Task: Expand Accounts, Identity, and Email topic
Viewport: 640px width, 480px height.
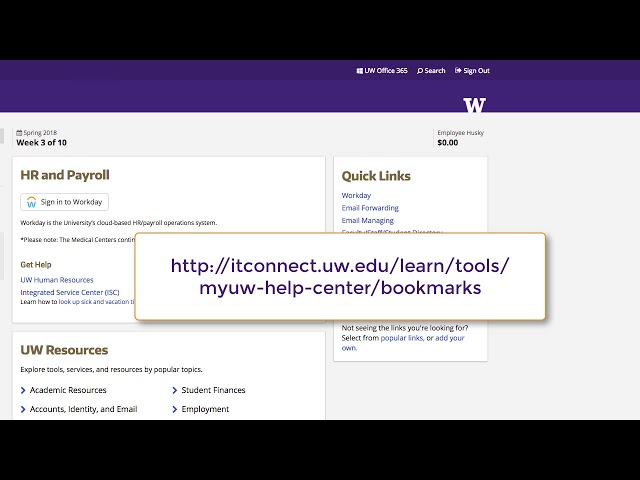Action: (79, 409)
